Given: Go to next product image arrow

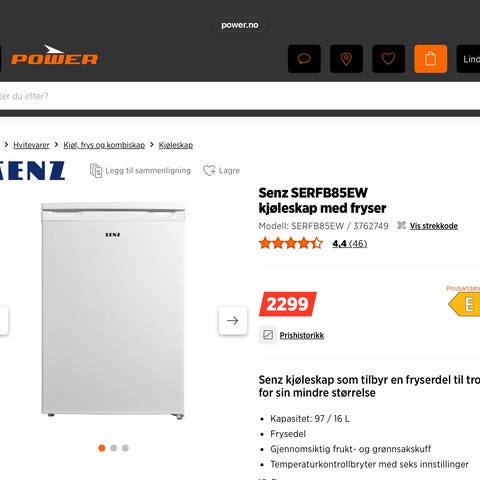Looking at the screenshot, I should (x=233, y=320).
